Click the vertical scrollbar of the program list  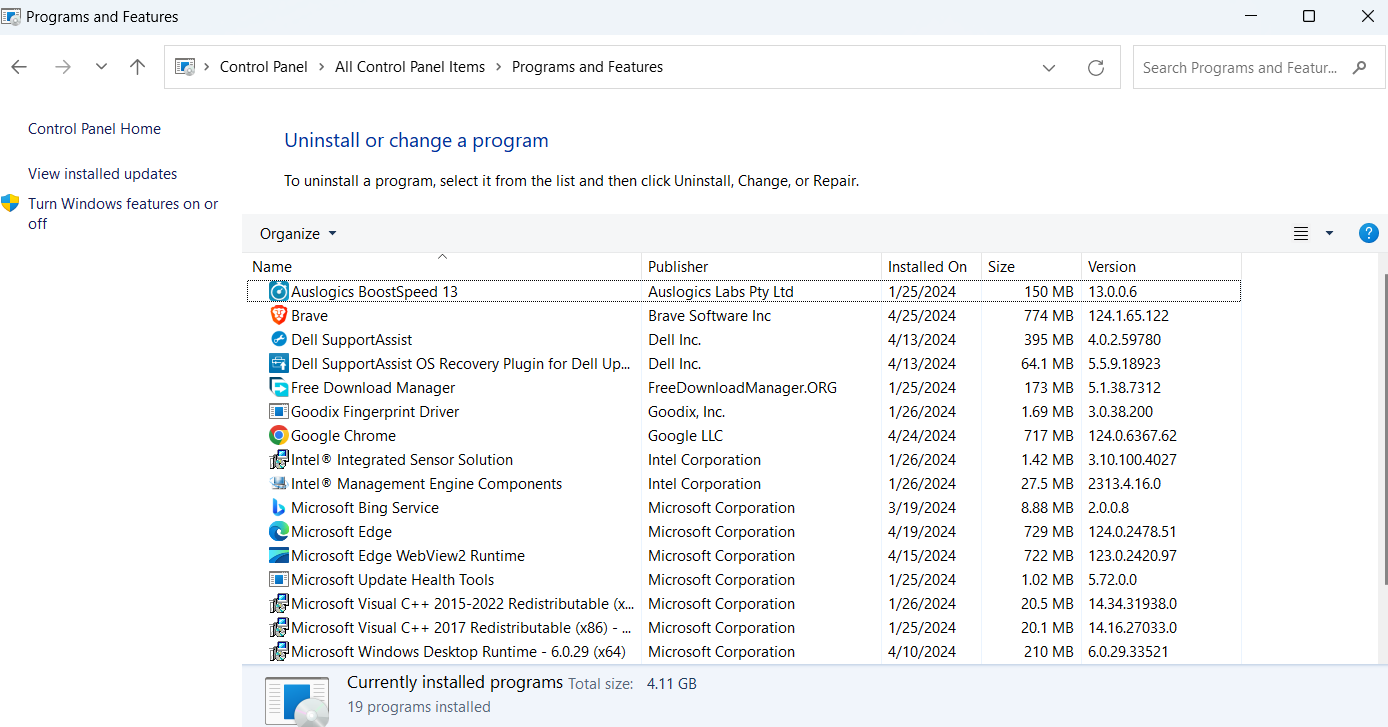(1384, 430)
